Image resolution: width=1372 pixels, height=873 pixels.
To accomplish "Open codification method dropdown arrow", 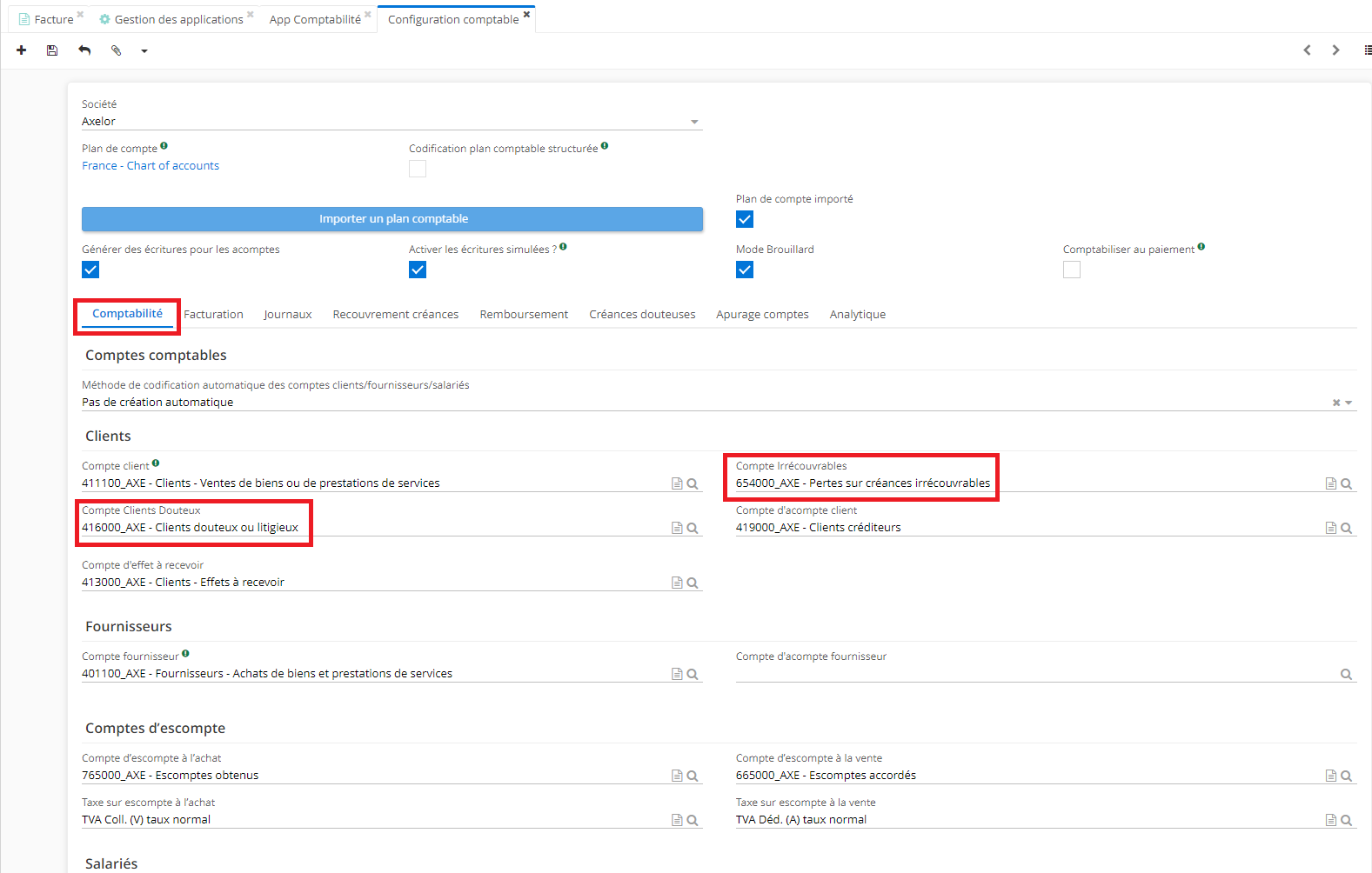I will coord(1349,403).
